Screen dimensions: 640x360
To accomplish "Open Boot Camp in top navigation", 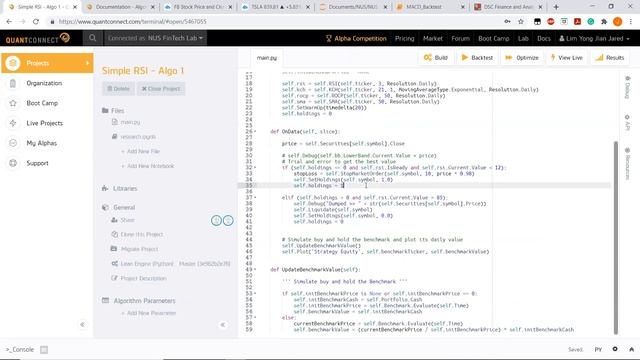I will [493, 38].
